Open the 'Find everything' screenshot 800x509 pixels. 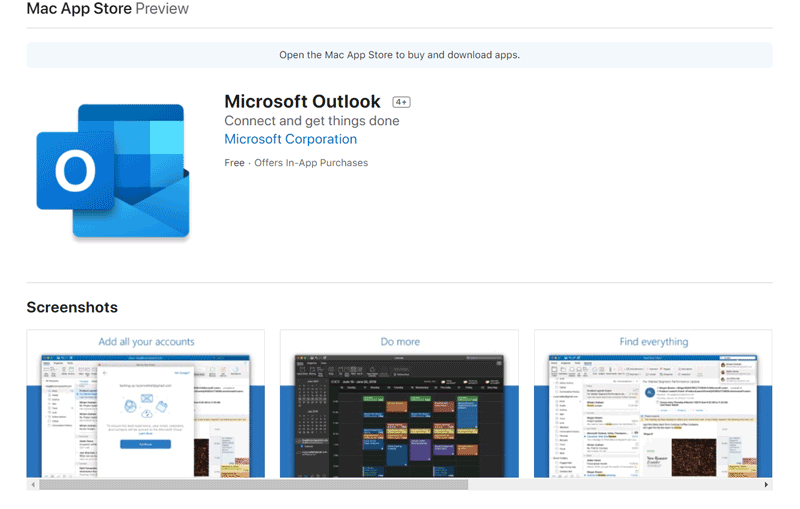(x=653, y=403)
